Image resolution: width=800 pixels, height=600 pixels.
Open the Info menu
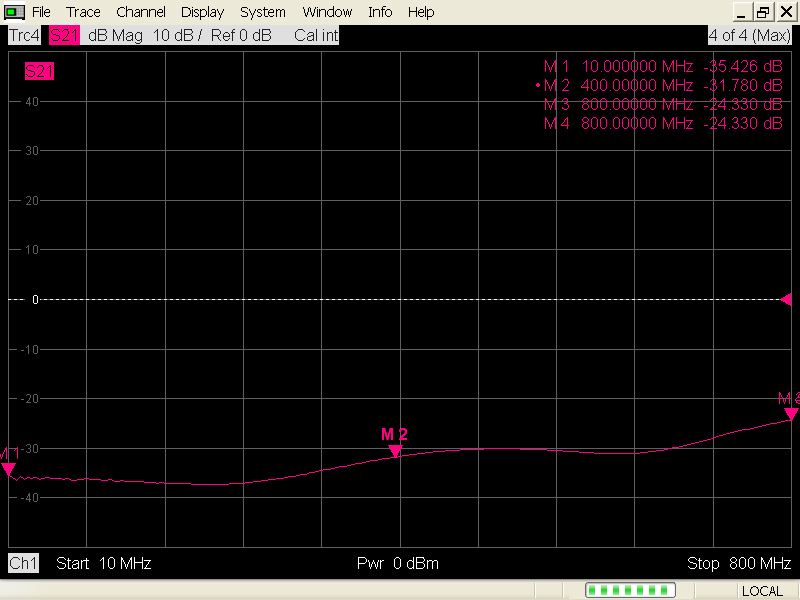tap(380, 12)
